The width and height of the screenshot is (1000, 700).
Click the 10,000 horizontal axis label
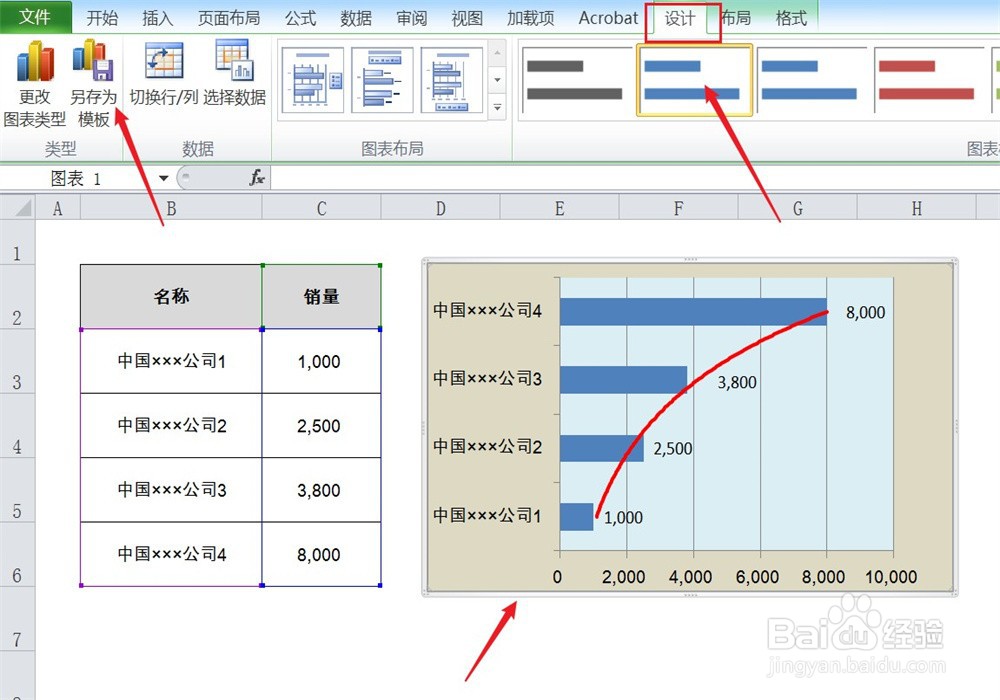[x=890, y=577]
